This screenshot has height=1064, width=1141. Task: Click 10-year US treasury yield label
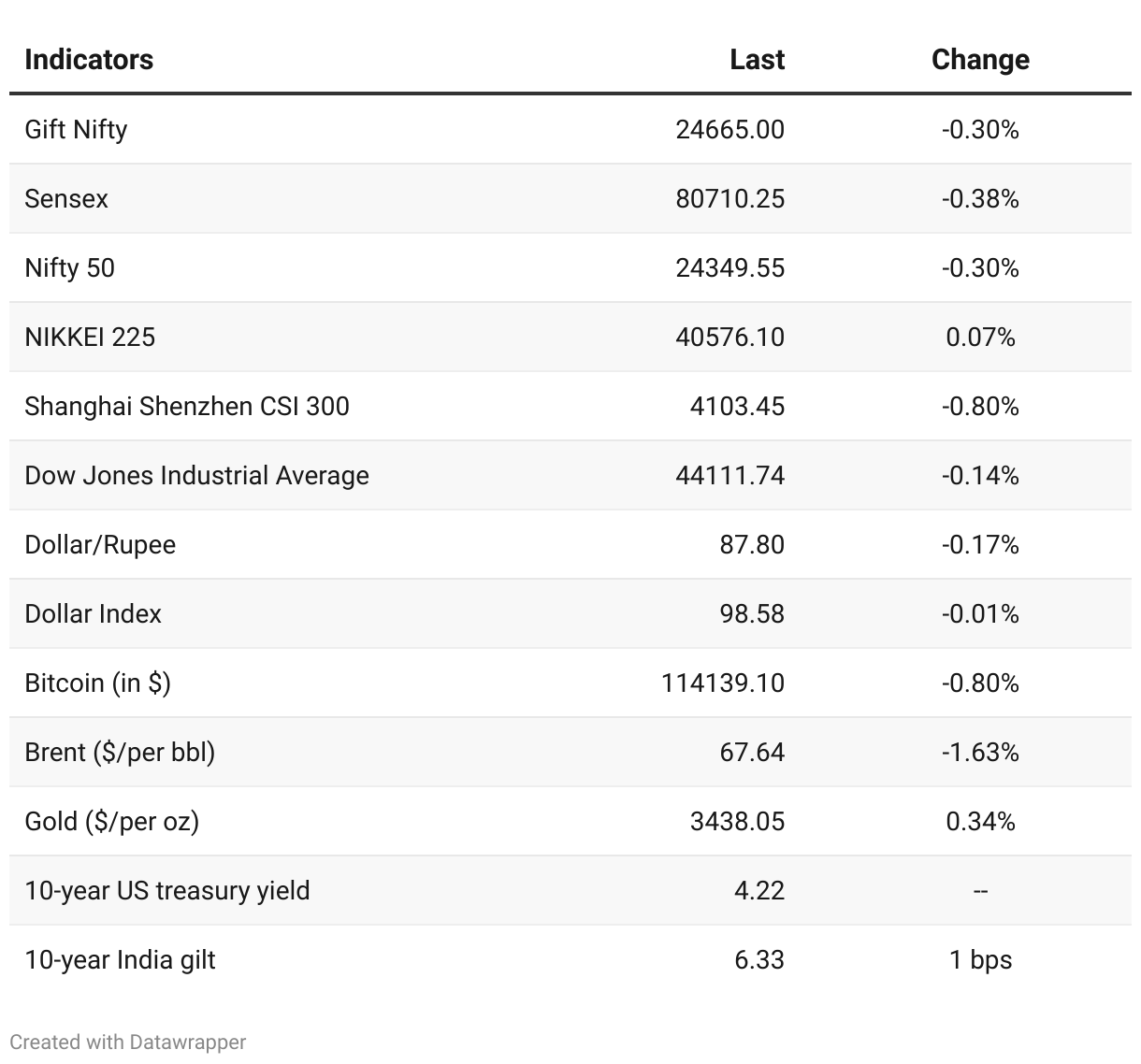[166, 890]
